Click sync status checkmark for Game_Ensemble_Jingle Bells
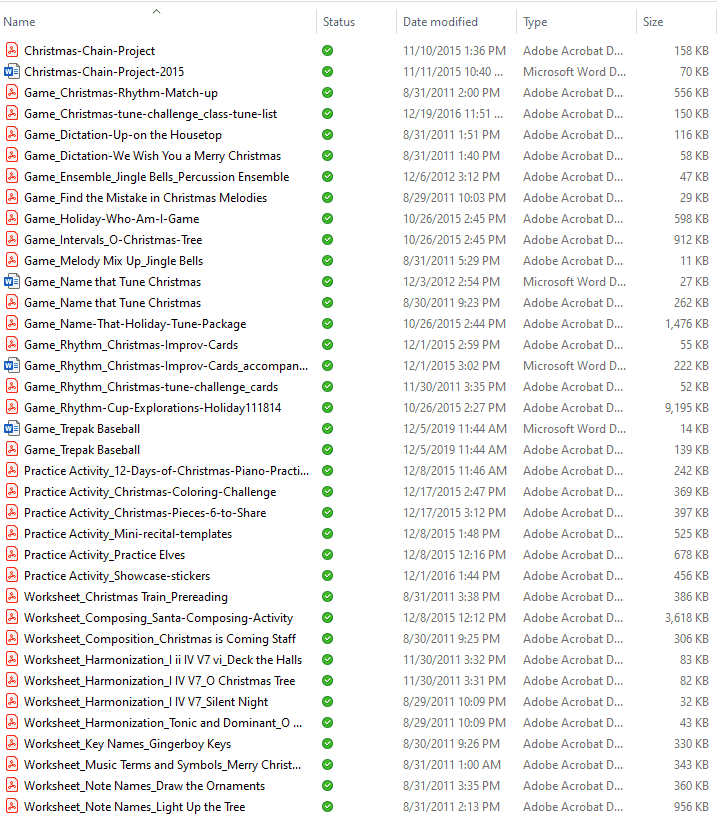This screenshot has height=819, width=717. [327, 177]
